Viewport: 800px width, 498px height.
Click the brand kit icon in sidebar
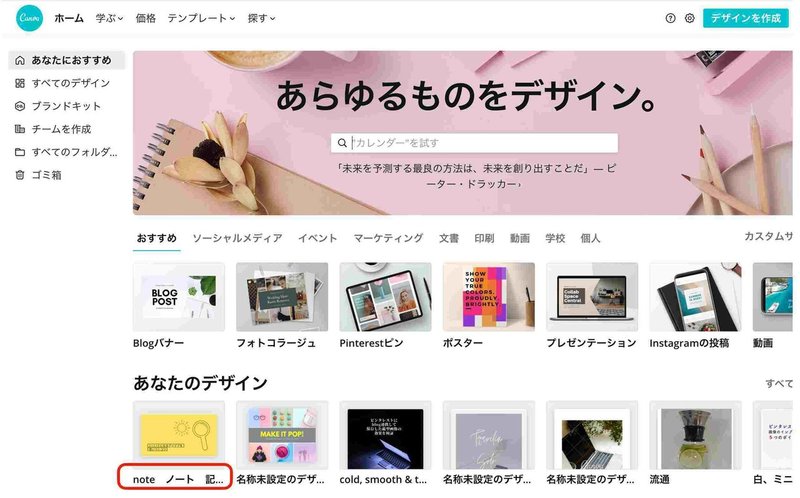pos(20,106)
